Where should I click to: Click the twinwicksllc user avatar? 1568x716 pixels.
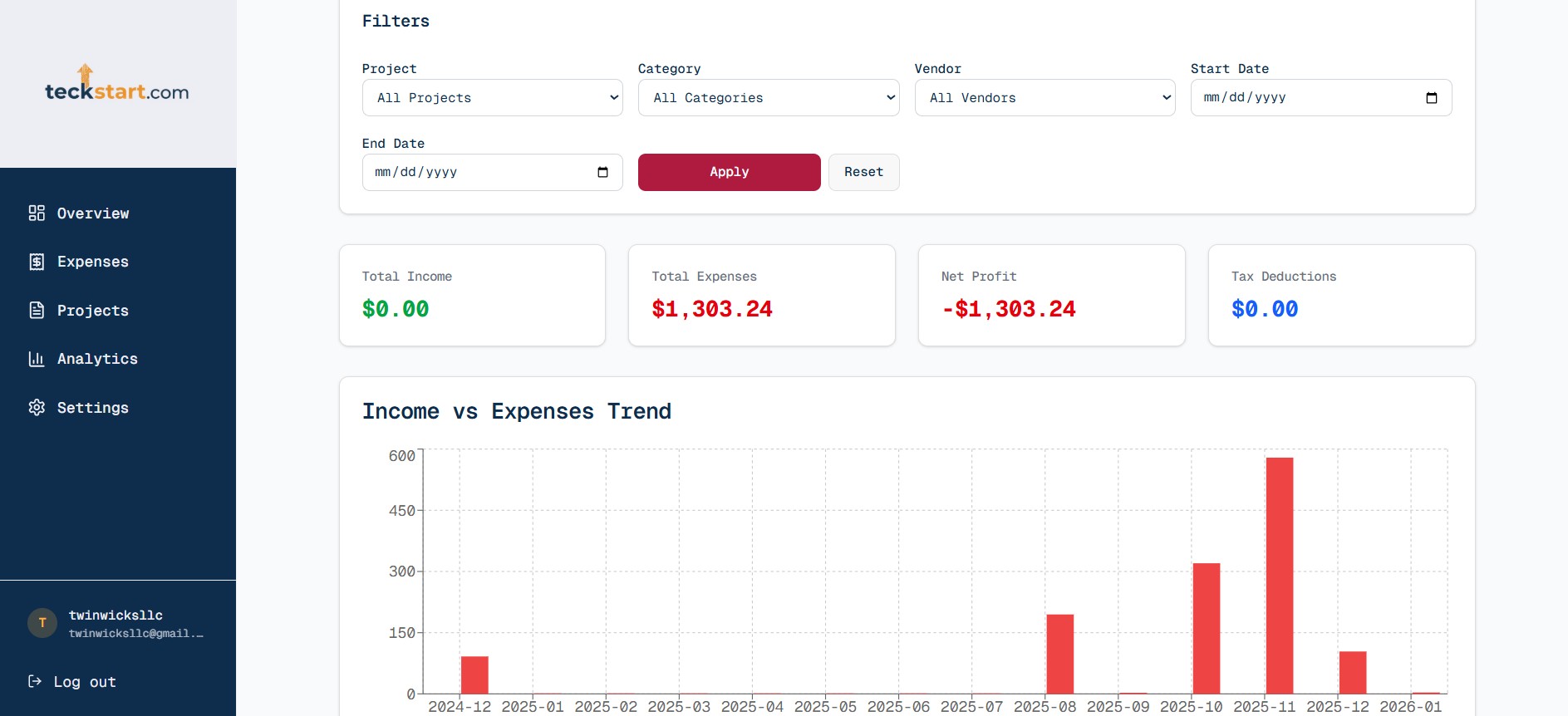[x=42, y=623]
